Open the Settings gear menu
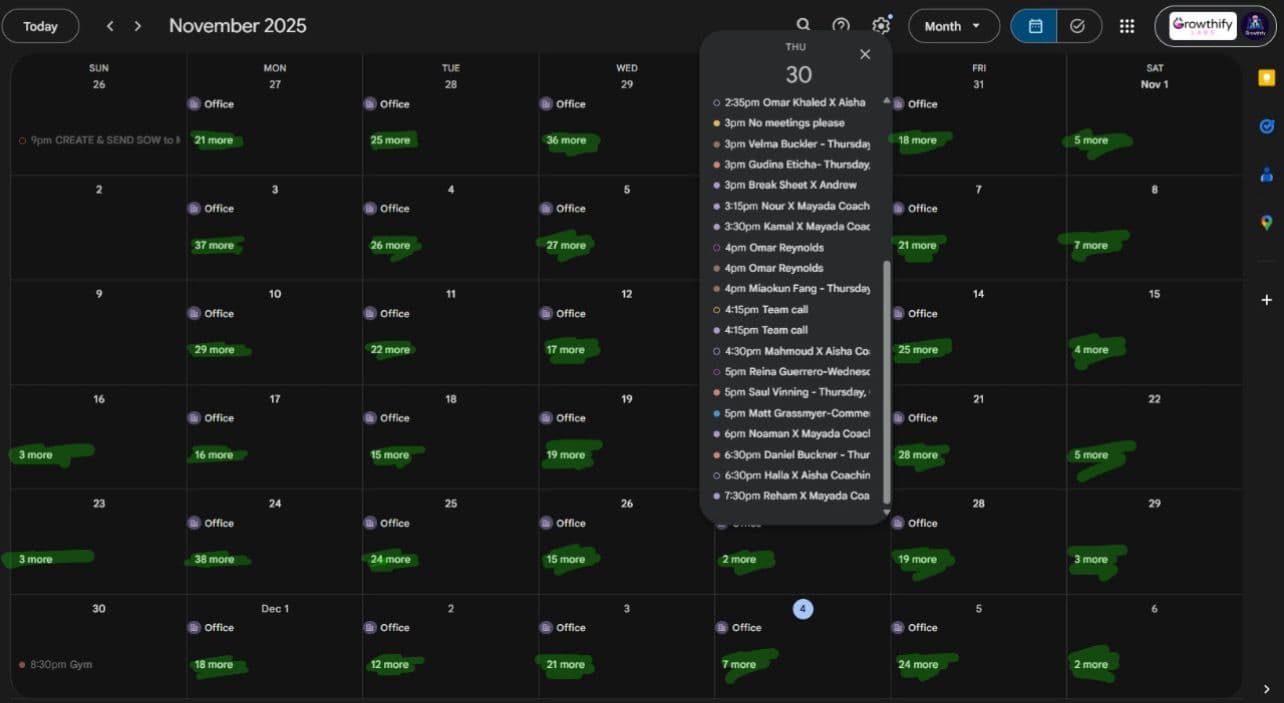 (880, 26)
